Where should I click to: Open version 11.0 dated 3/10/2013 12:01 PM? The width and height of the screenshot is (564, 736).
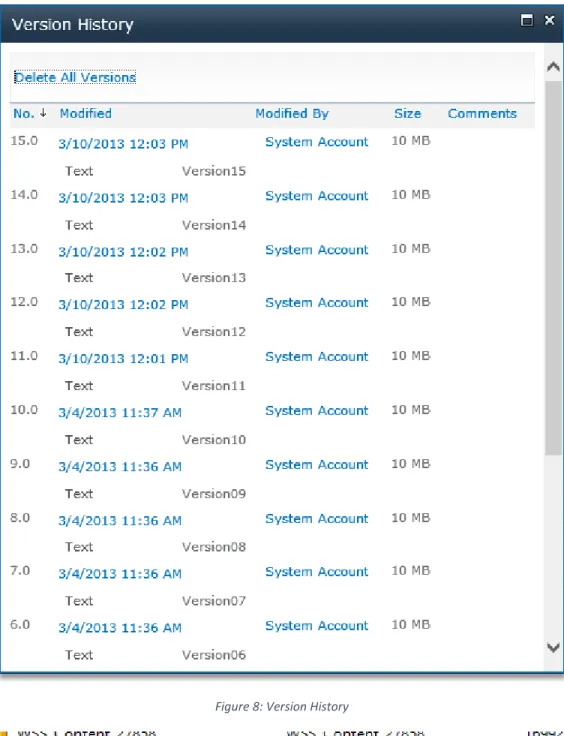point(123,359)
